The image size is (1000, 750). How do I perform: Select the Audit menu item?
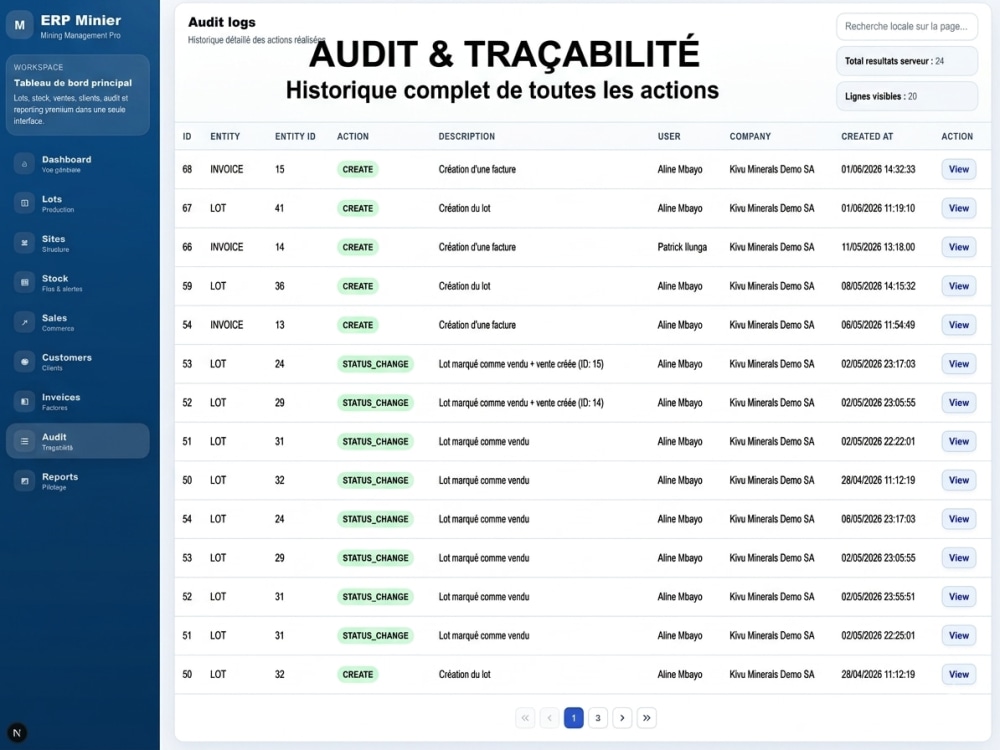tap(78, 441)
